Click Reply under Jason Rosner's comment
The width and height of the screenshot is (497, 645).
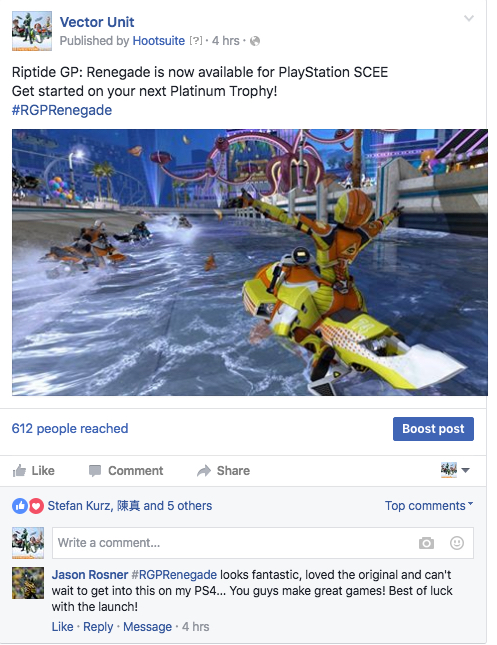(x=98, y=626)
